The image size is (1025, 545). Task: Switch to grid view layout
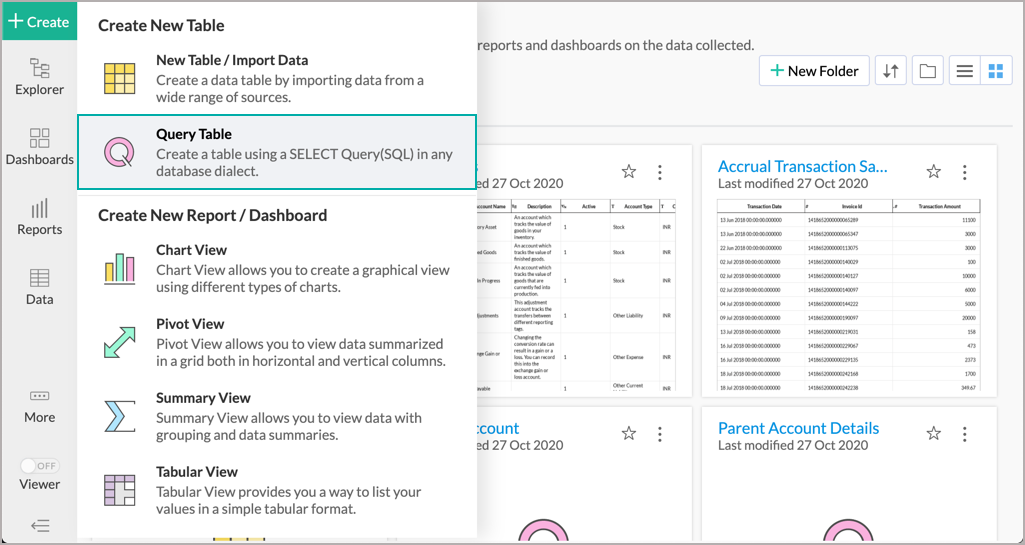tap(995, 71)
